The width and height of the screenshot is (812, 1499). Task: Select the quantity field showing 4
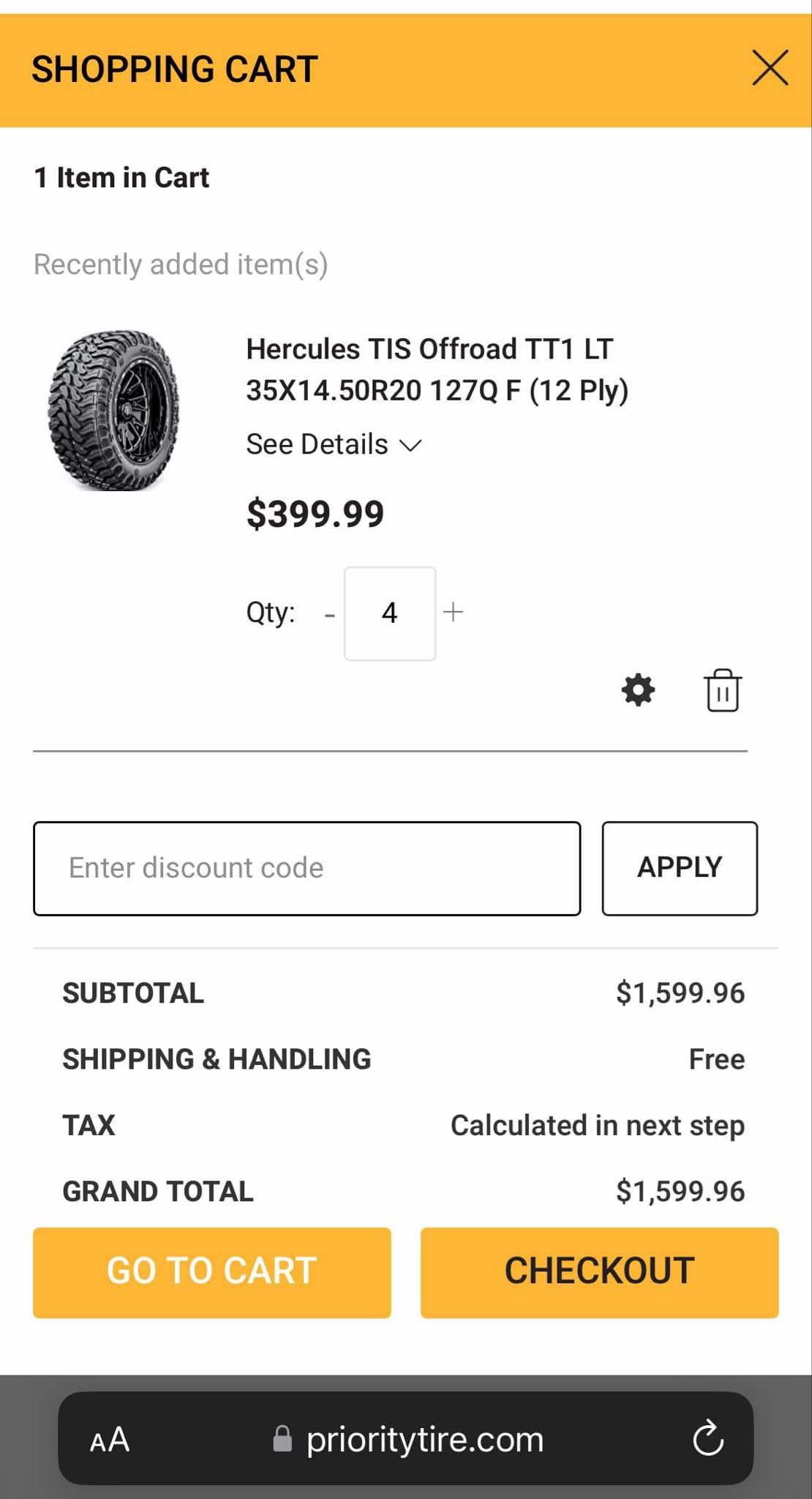(x=390, y=613)
